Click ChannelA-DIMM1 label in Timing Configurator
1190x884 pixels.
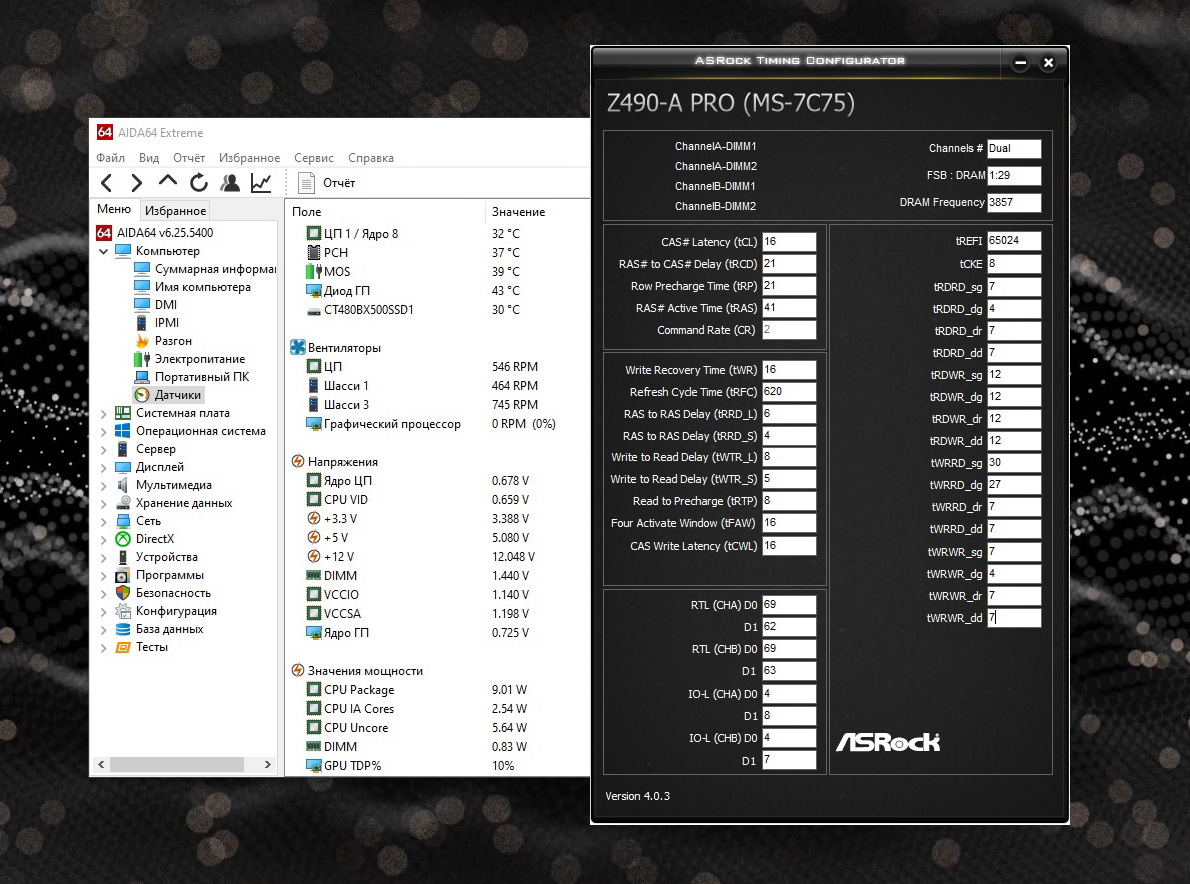tap(716, 146)
